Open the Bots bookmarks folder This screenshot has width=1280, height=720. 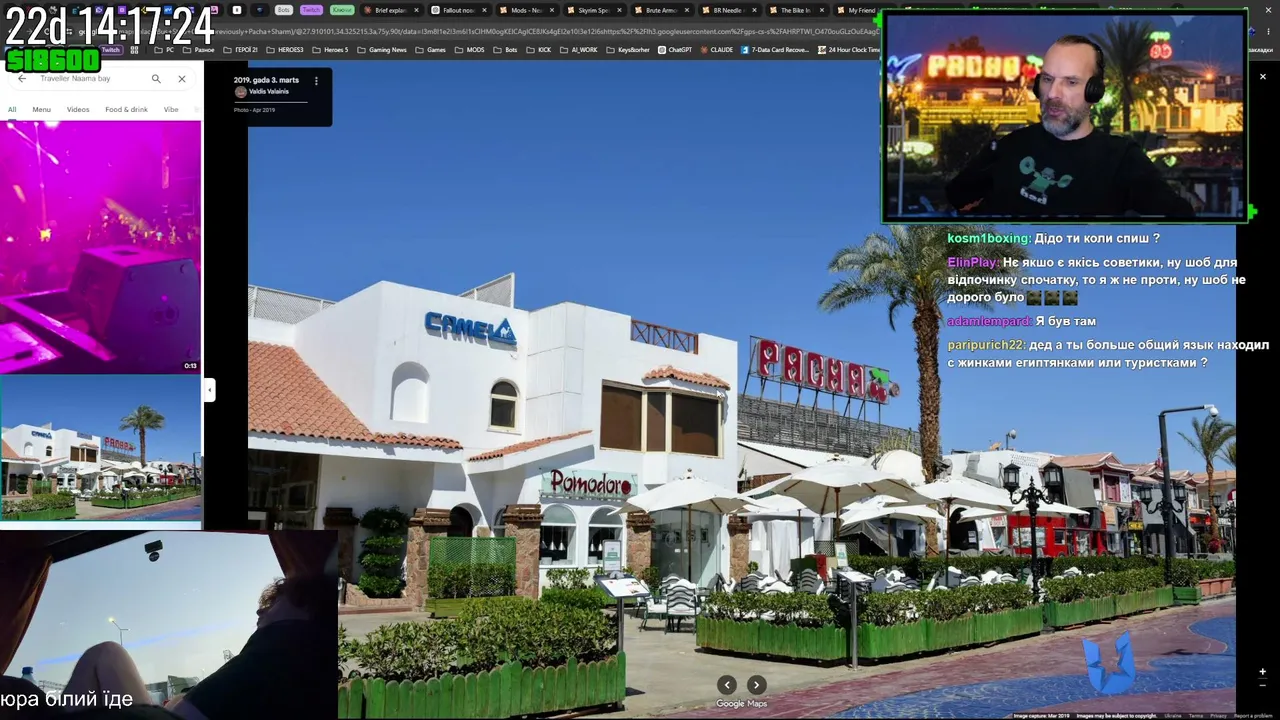click(506, 50)
